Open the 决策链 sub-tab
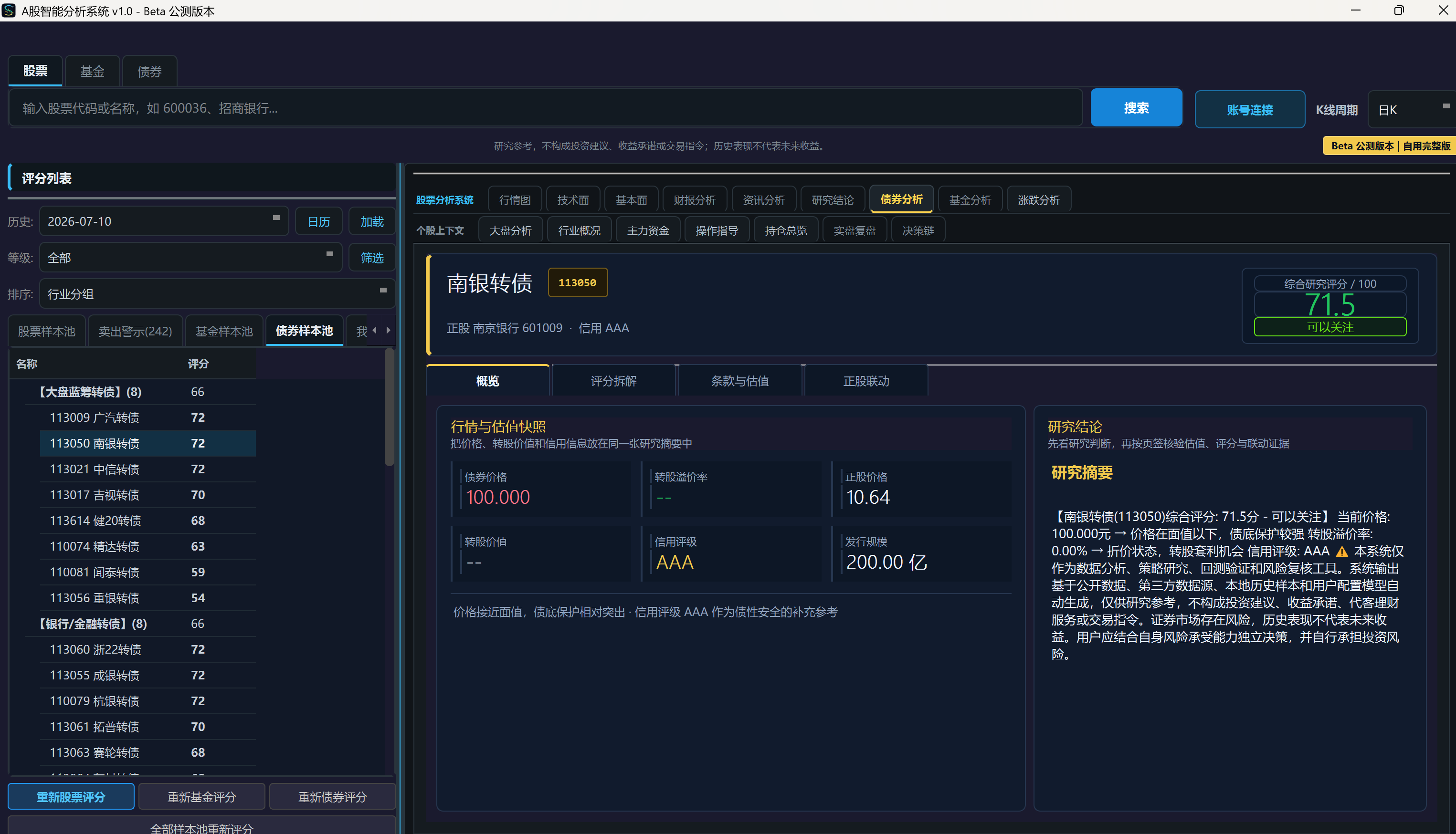 [x=918, y=230]
